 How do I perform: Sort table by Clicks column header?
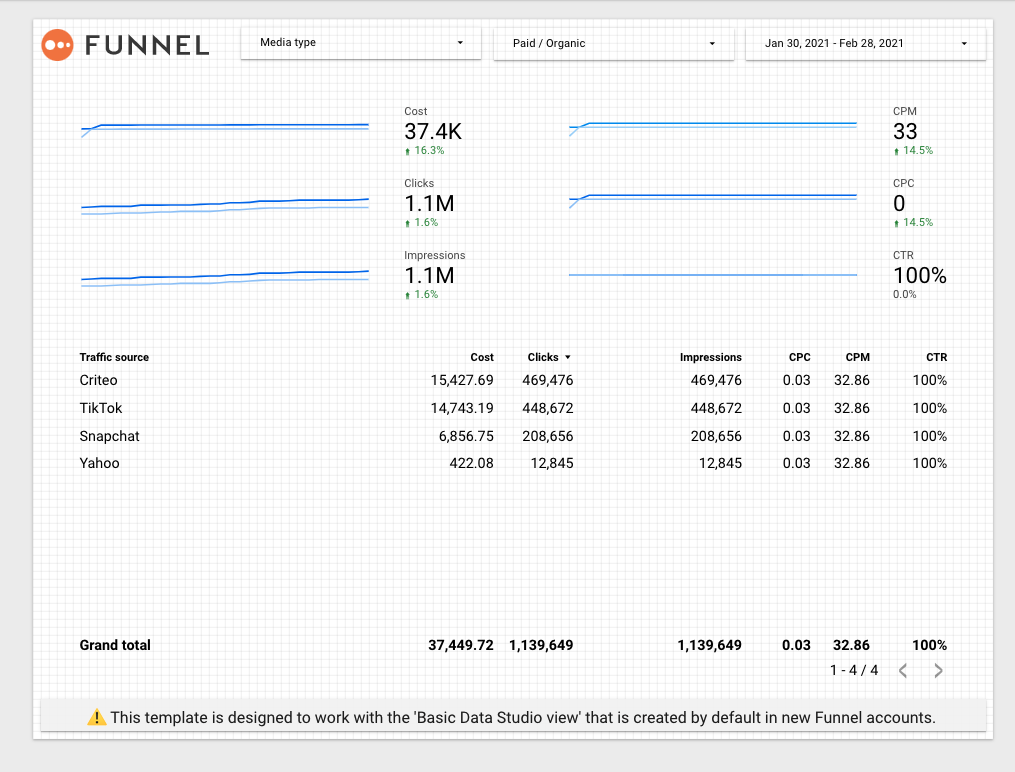point(542,357)
